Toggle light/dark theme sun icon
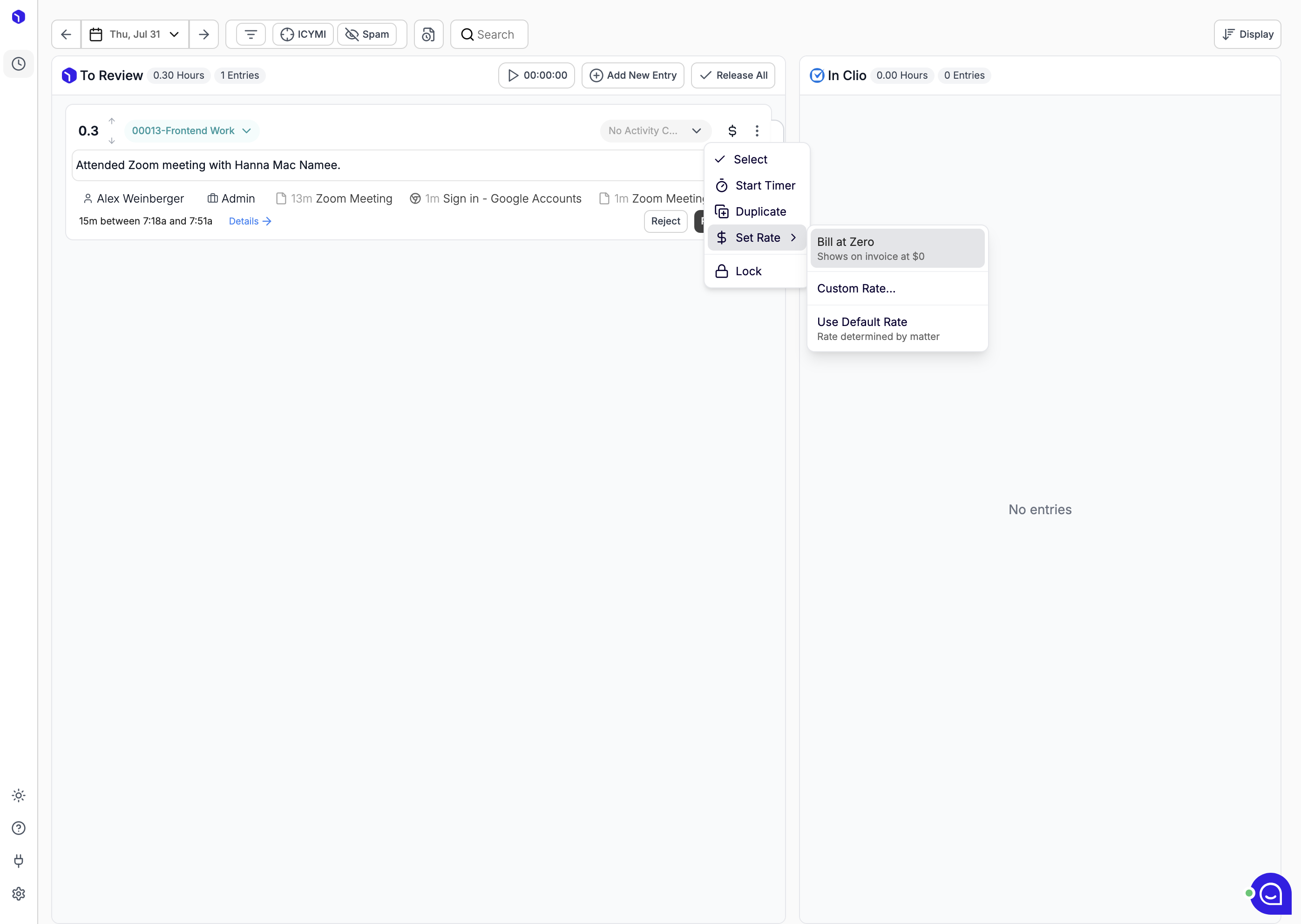Viewport: 1301px width, 924px height. (19, 795)
